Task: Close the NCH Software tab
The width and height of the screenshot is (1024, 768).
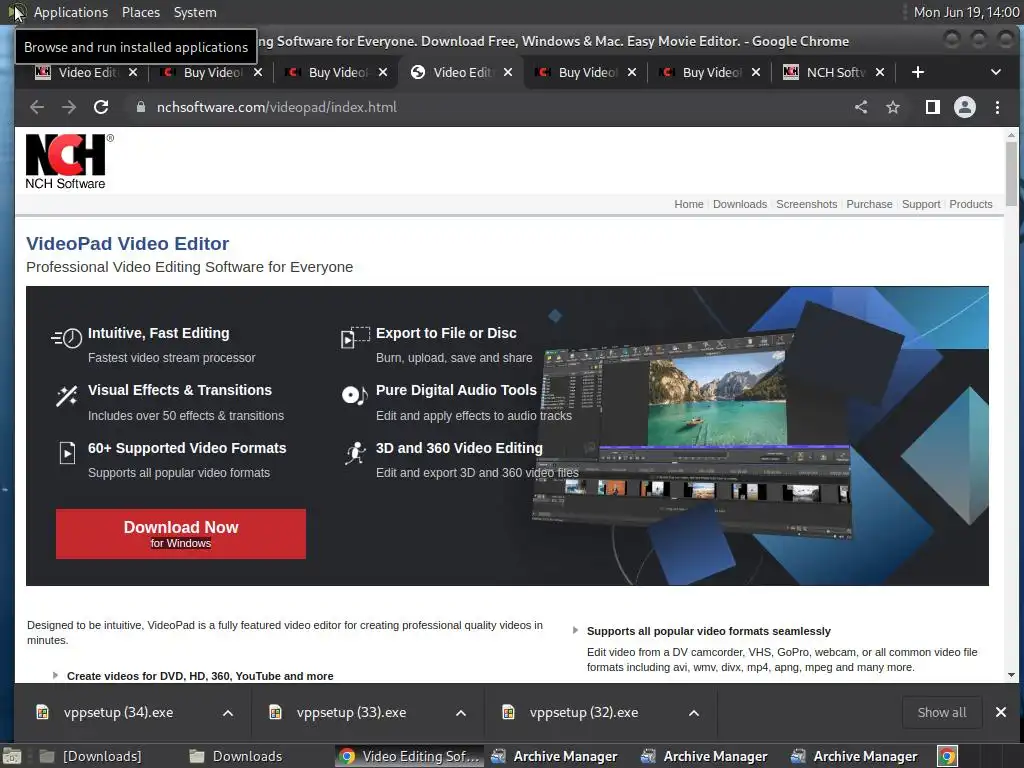Action: (x=880, y=72)
